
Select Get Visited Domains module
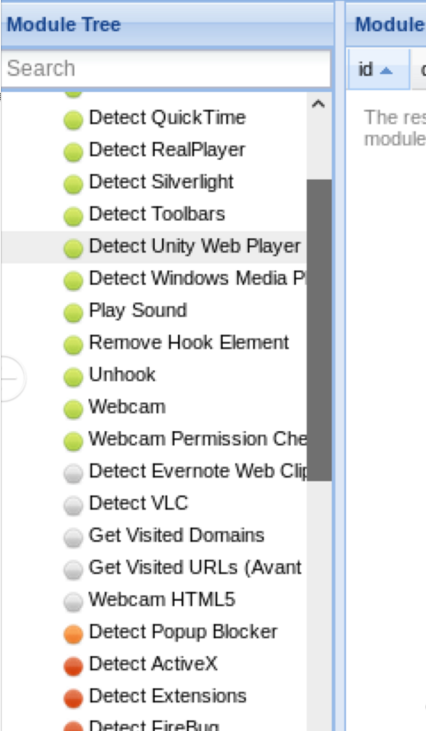176,535
